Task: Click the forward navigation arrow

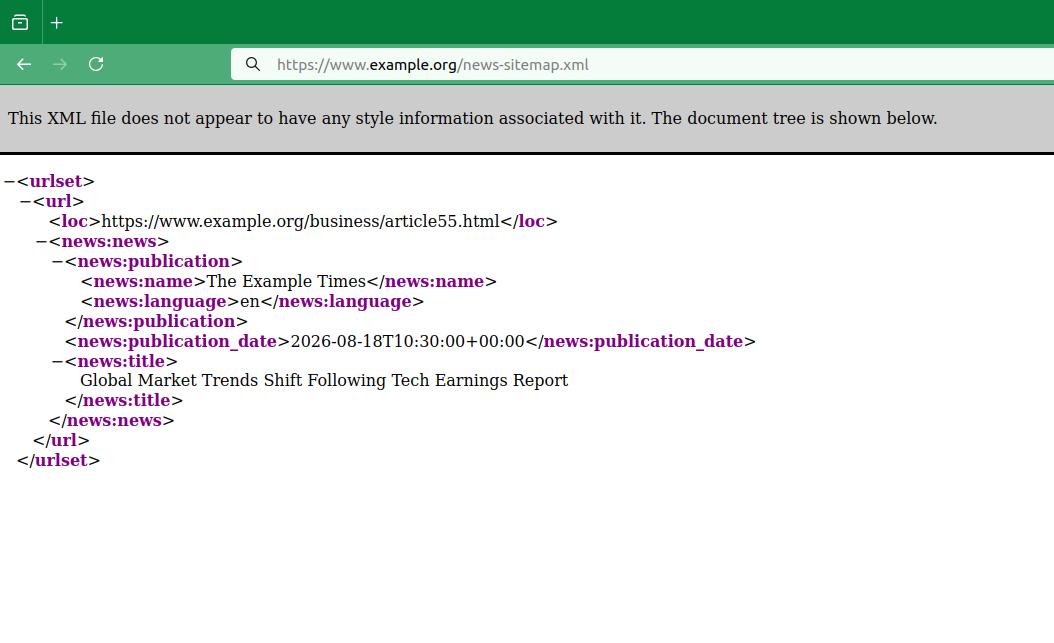Action: (x=60, y=65)
